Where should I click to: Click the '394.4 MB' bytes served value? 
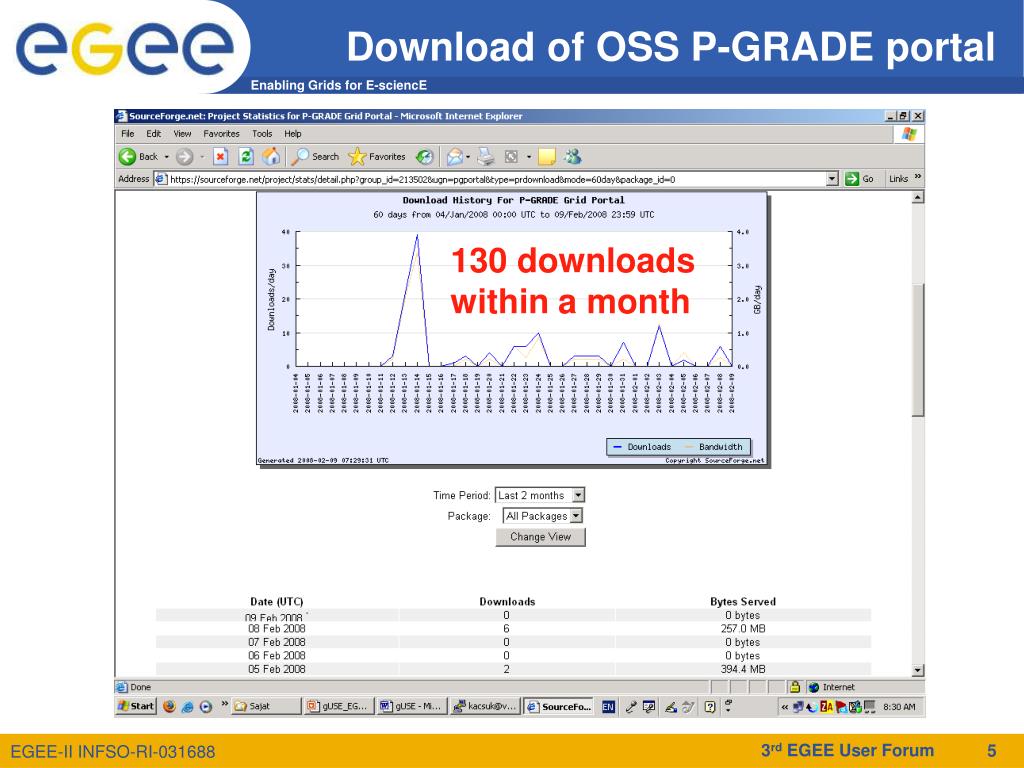click(743, 669)
